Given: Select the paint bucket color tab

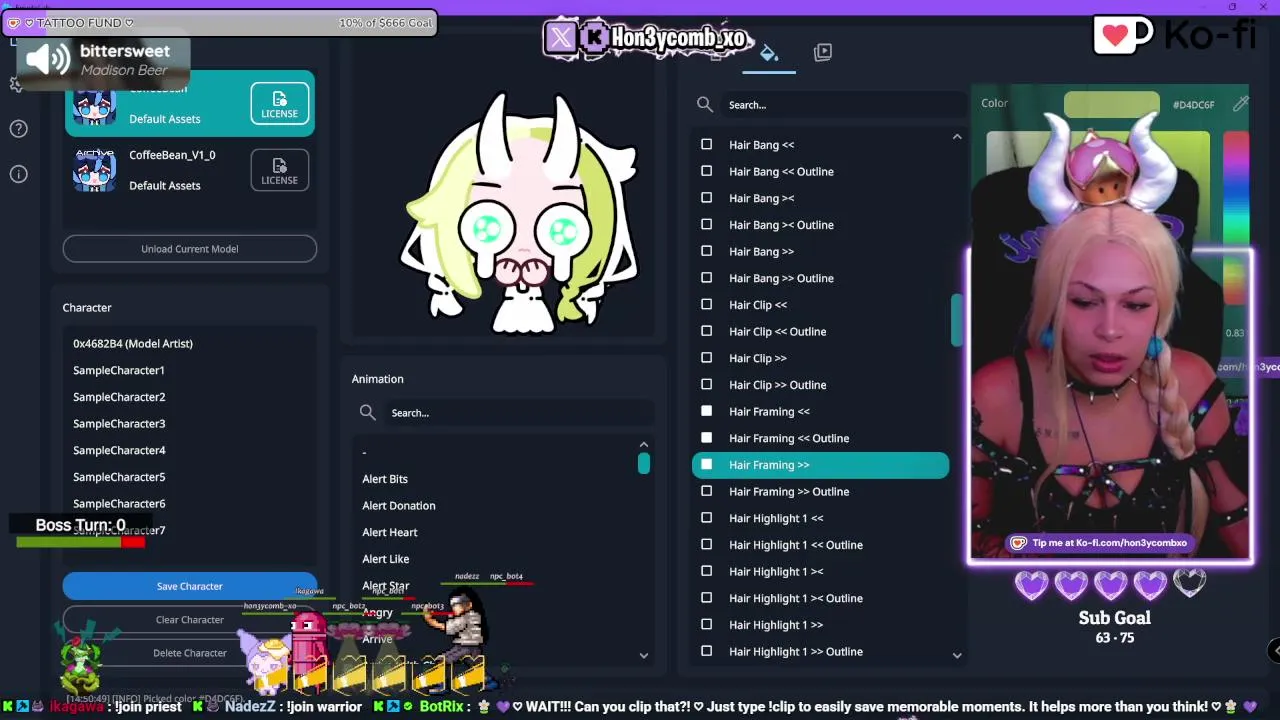Looking at the screenshot, I should (769, 53).
